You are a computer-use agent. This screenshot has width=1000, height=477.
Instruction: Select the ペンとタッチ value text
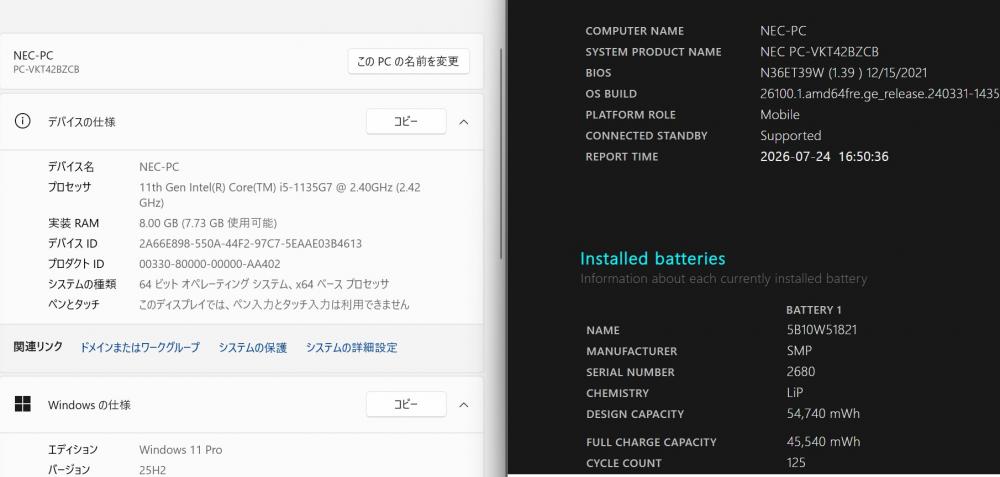(x=274, y=305)
